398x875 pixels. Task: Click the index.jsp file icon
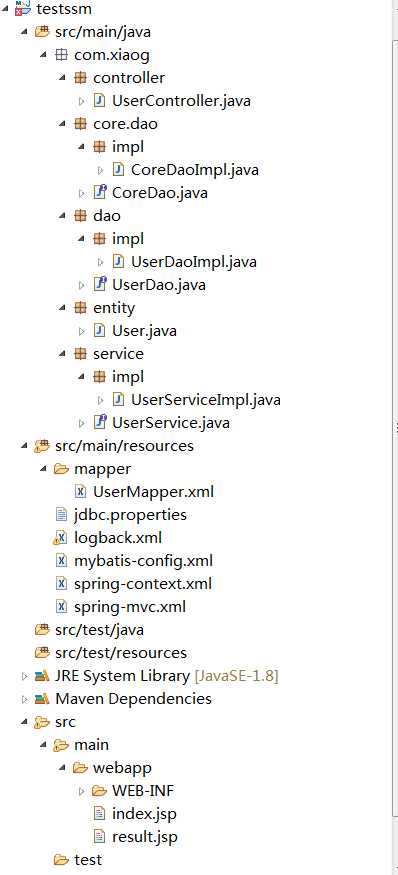pyautogui.click(x=99, y=814)
